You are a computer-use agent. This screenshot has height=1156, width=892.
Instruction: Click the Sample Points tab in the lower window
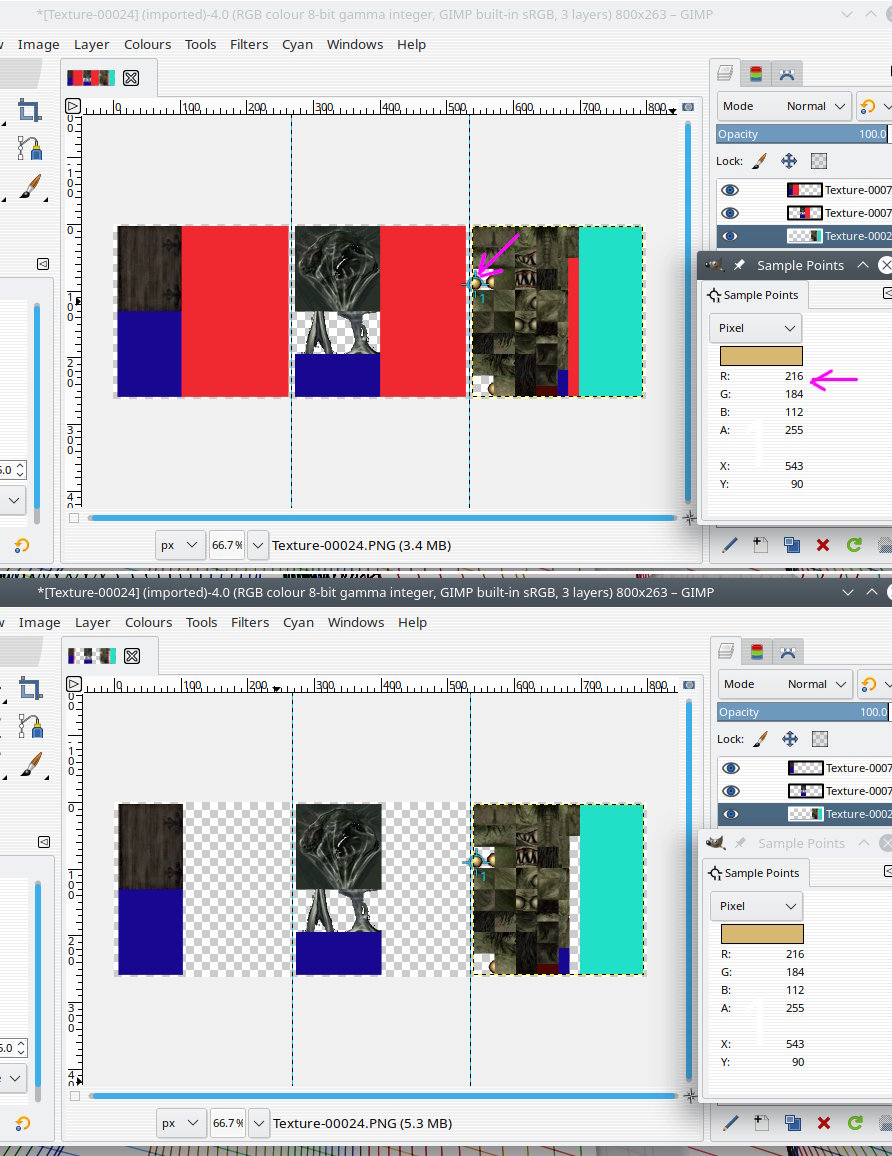click(754, 873)
